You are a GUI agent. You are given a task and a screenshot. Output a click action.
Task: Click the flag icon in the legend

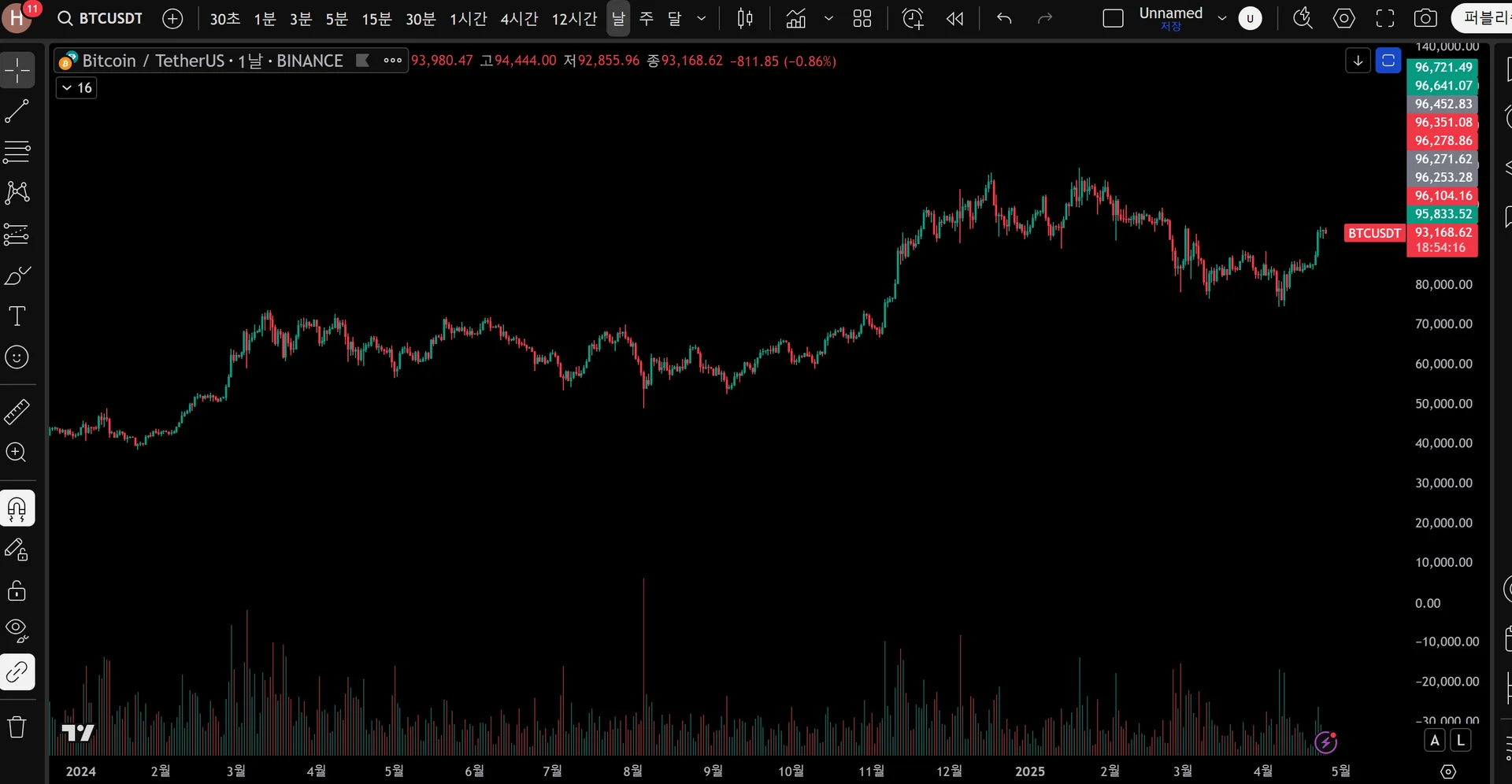click(362, 61)
